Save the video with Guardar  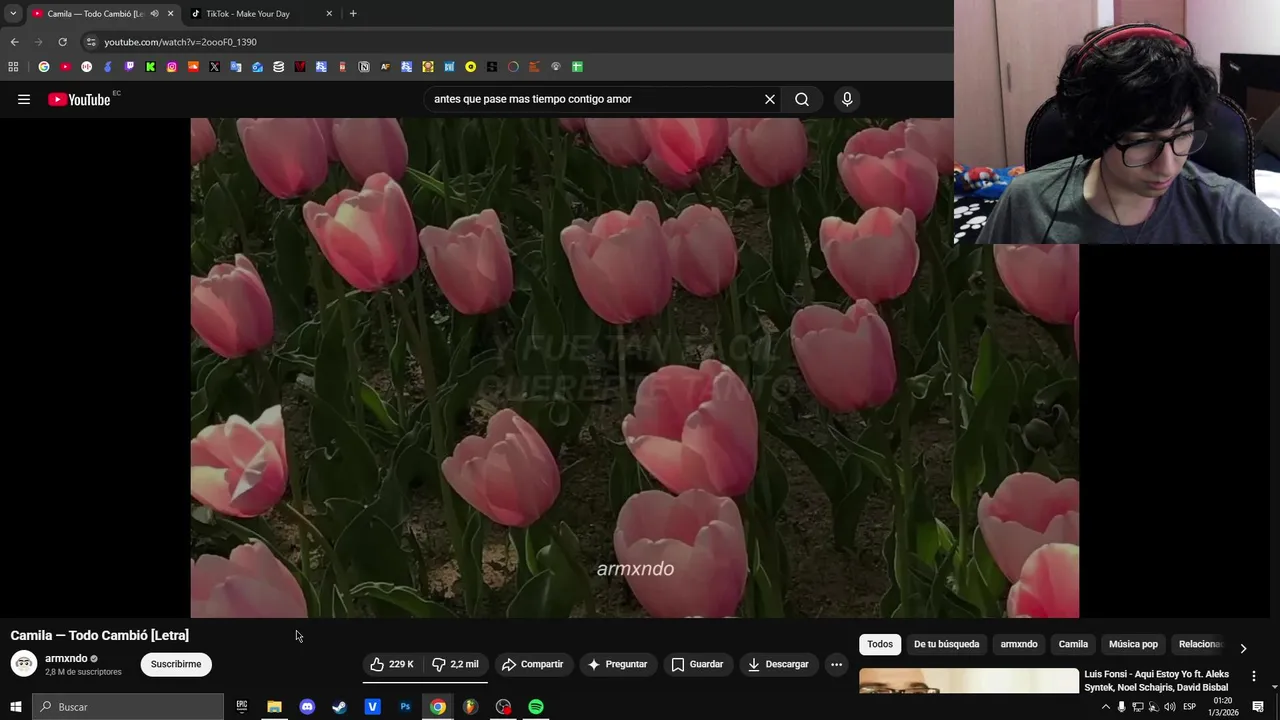[697, 664]
